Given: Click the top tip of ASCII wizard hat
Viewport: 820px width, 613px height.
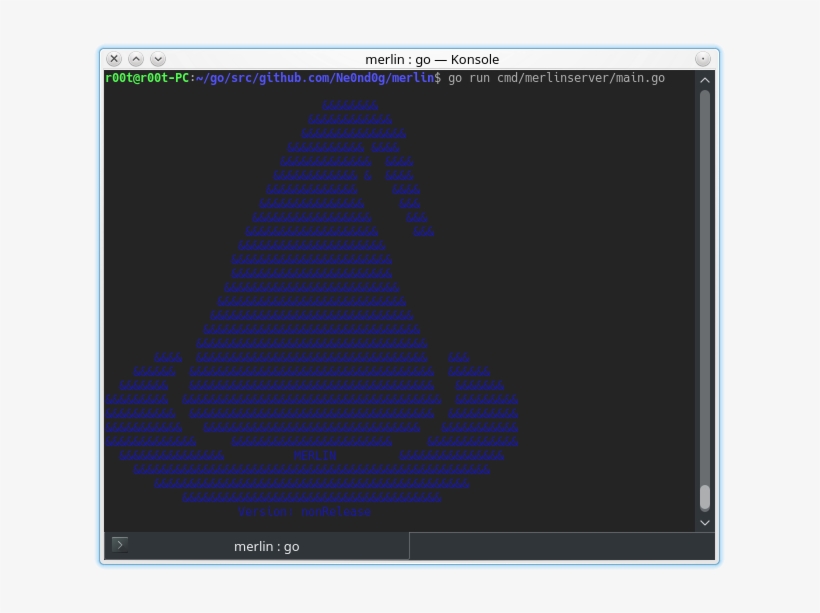Looking at the screenshot, I should click(350, 105).
